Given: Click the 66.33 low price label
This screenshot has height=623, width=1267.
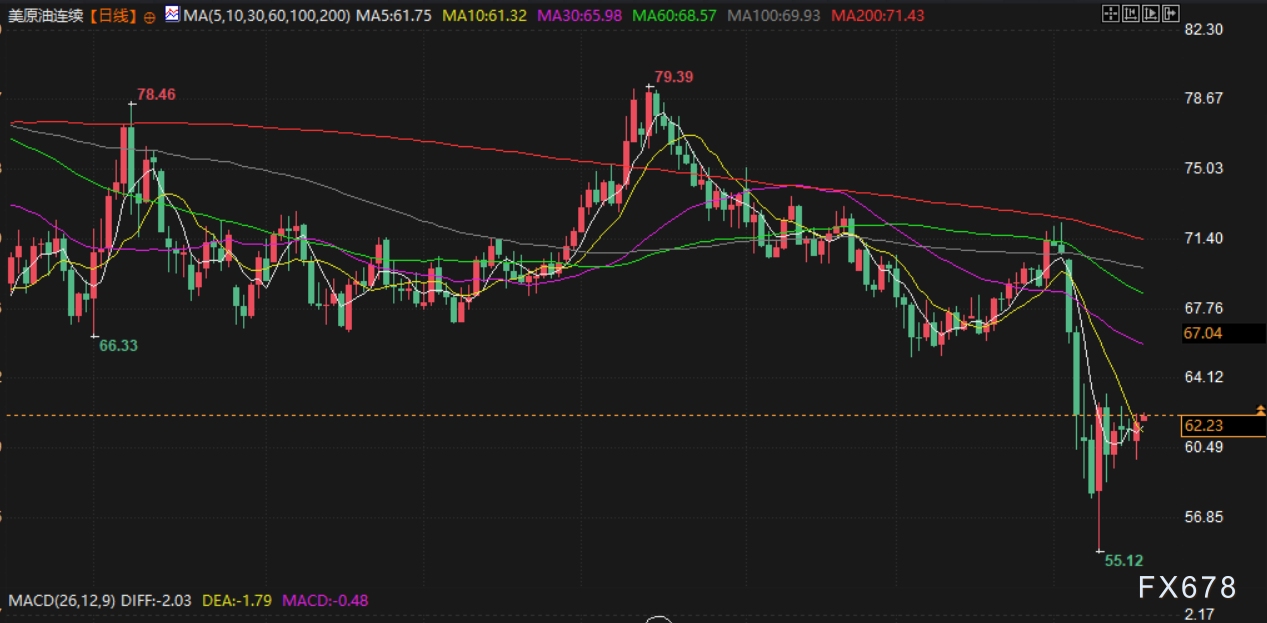Looking at the screenshot, I should pyautogui.click(x=118, y=344).
